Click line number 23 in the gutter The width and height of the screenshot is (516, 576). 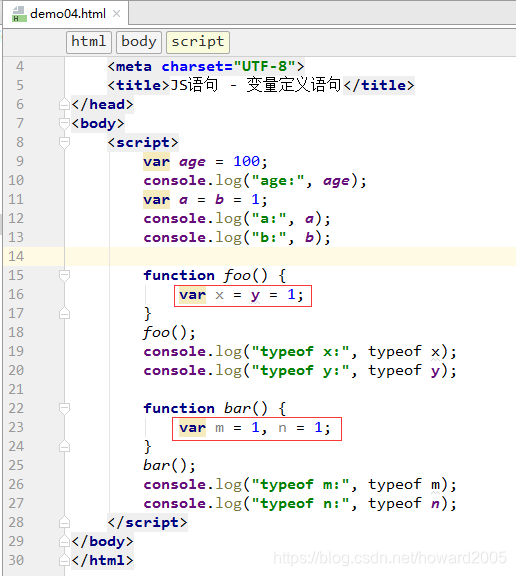click(x=16, y=428)
